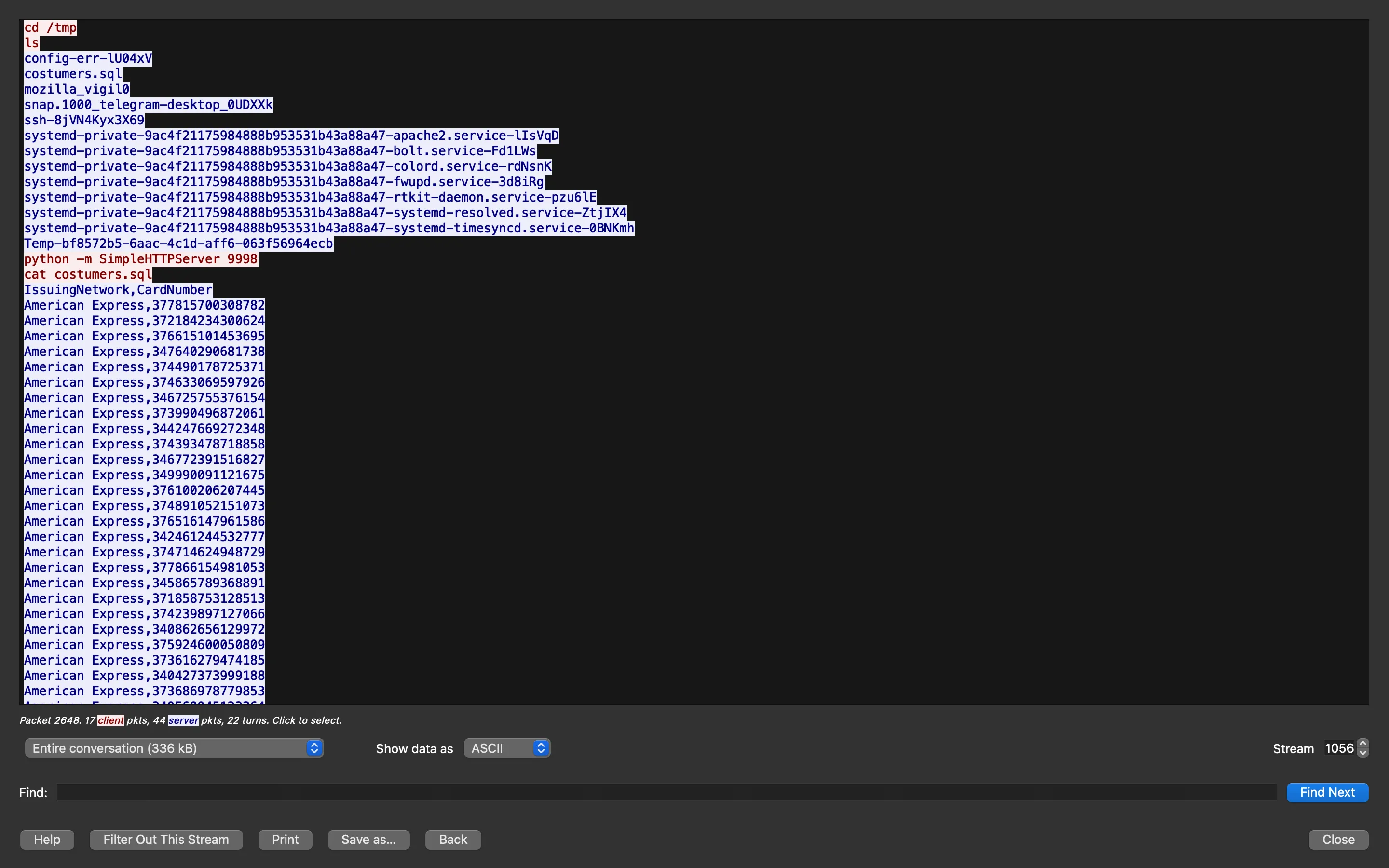Click the systemd-private systemd-resolved.service line
Image resolution: width=1389 pixels, height=868 pixels.
pos(326,213)
